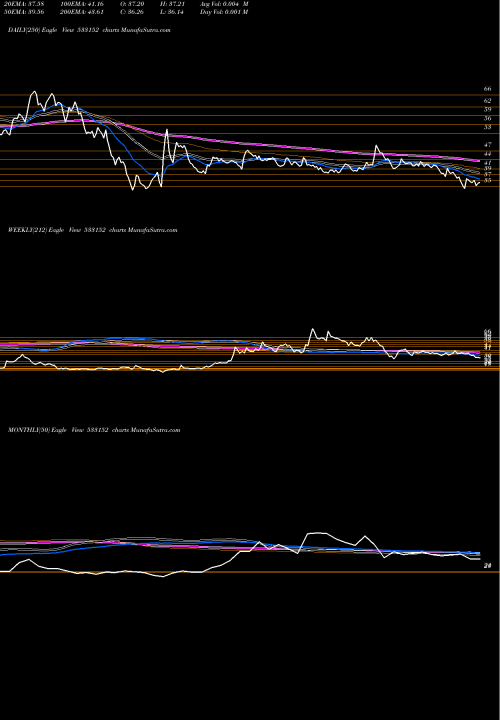Click the 62 price label on daily axis
Image resolution: width=500 pixels, height=720 pixels.
488,101
